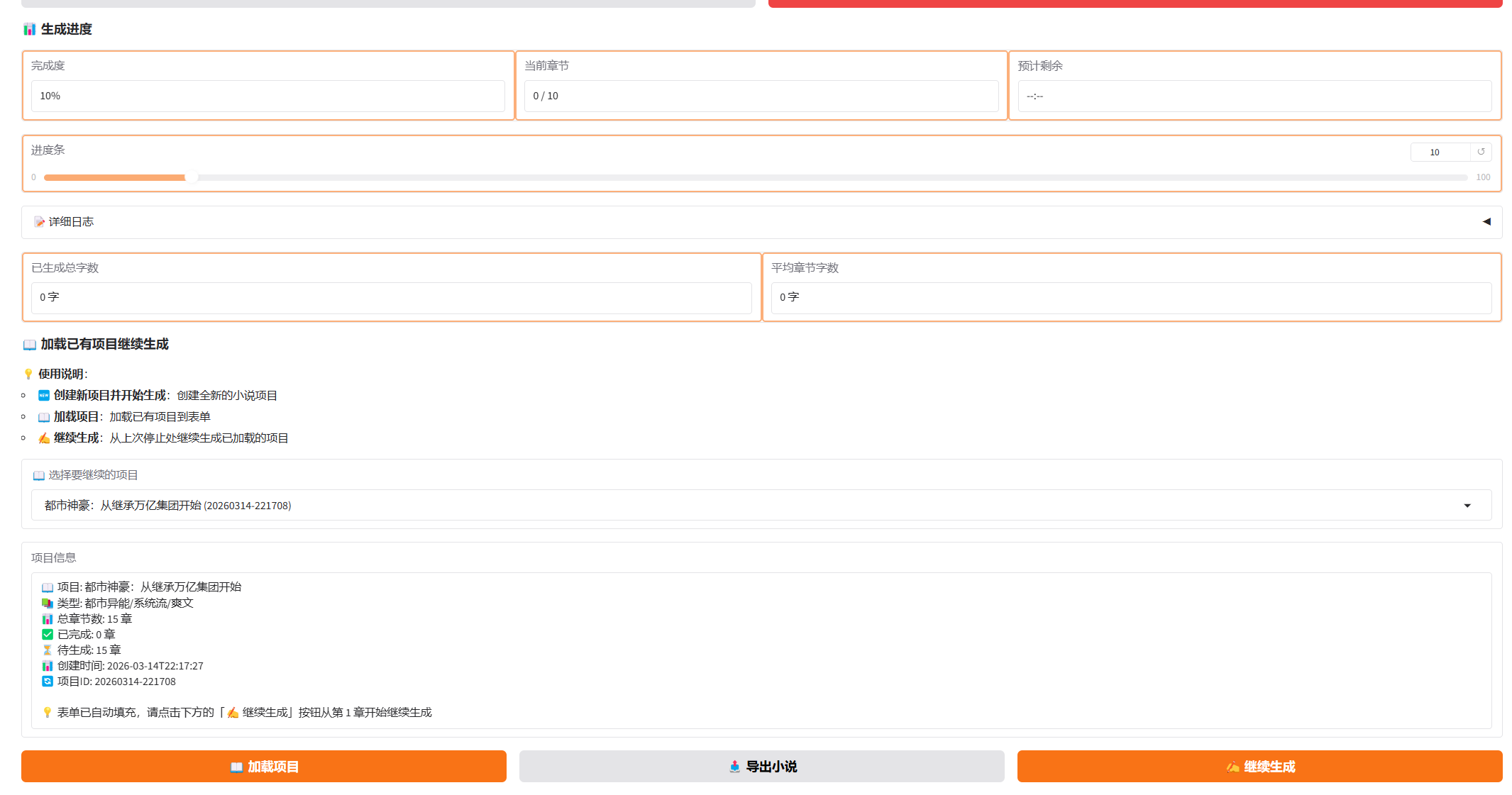Click the NEW badge icon before 创建新项目并开始生成
Screen dimensions: 1512x795
coord(44,395)
